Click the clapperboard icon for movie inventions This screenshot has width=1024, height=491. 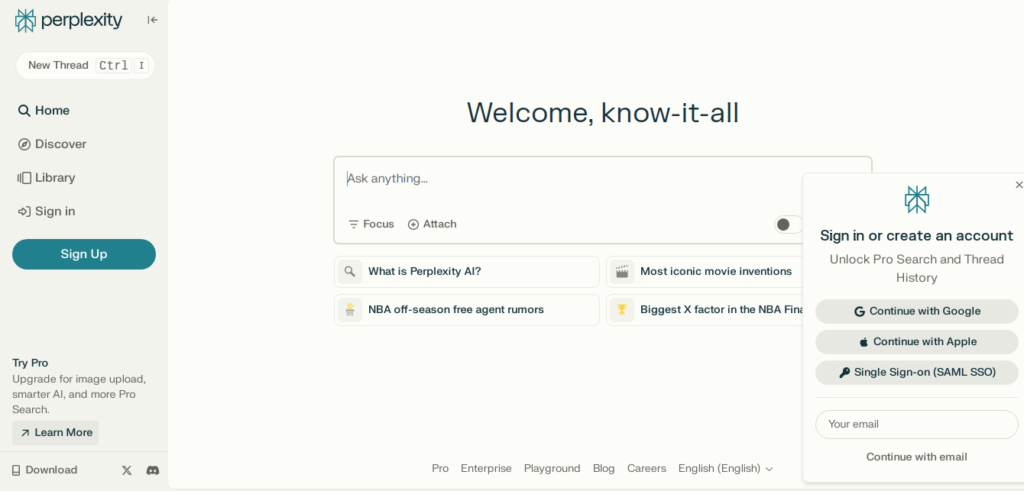pyautogui.click(x=622, y=271)
